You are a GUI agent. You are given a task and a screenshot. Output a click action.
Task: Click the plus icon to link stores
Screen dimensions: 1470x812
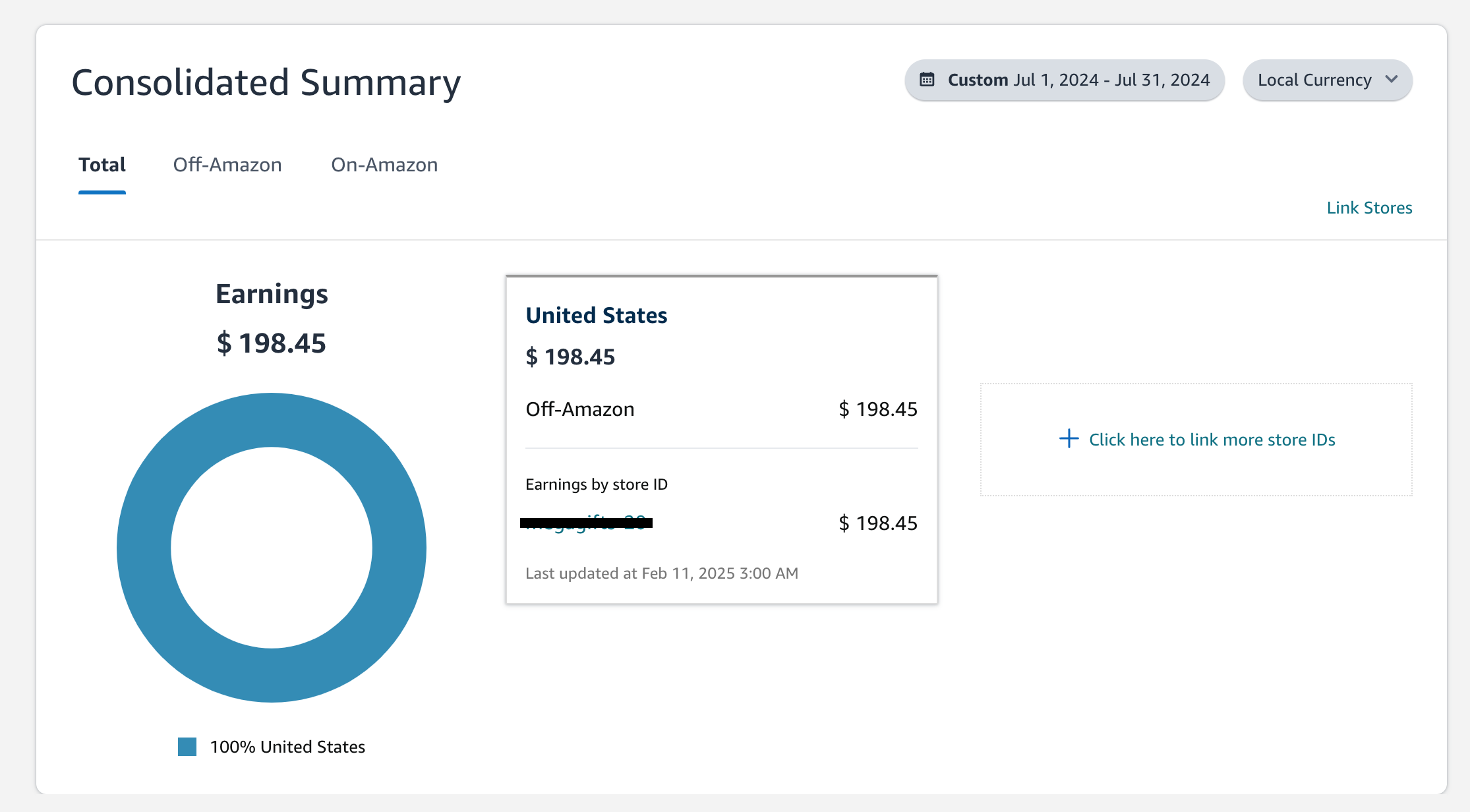point(1069,439)
